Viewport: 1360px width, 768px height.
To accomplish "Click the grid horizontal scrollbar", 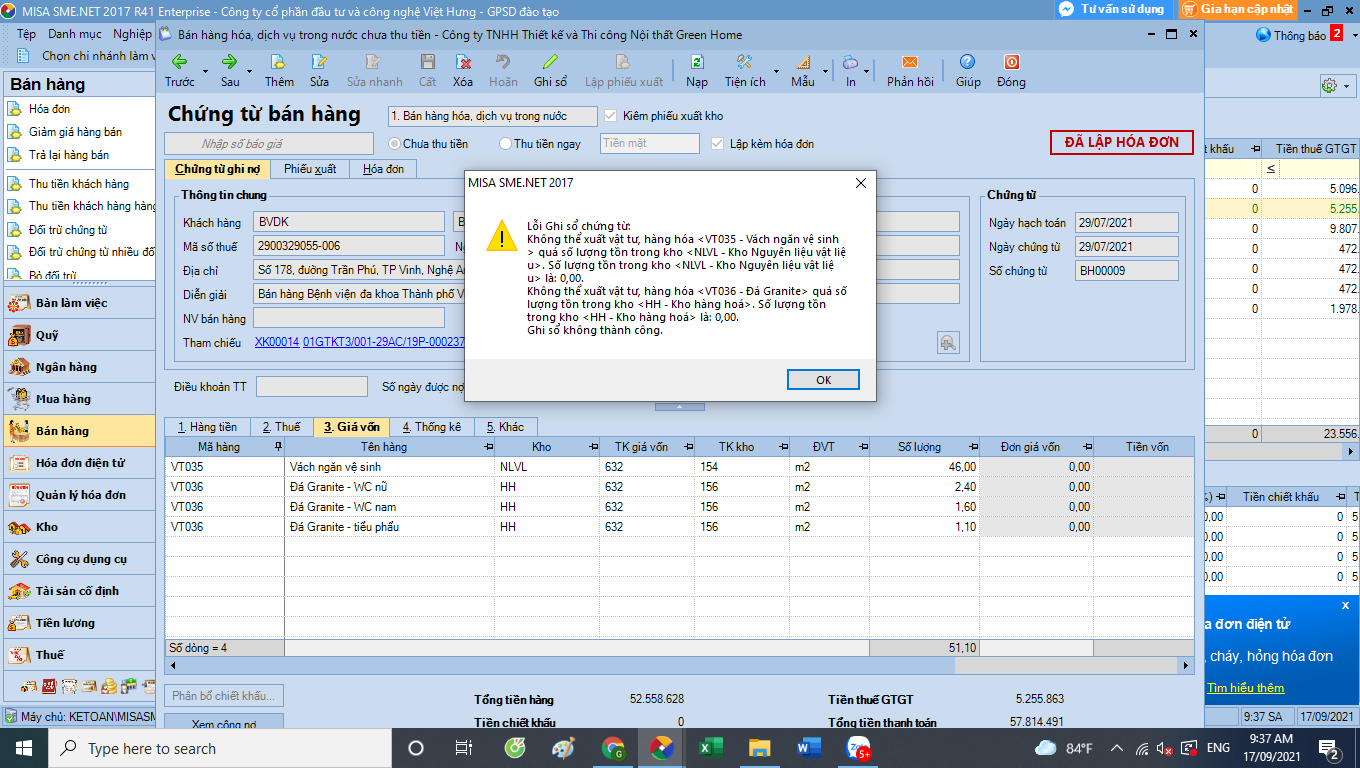I will [x=680, y=665].
